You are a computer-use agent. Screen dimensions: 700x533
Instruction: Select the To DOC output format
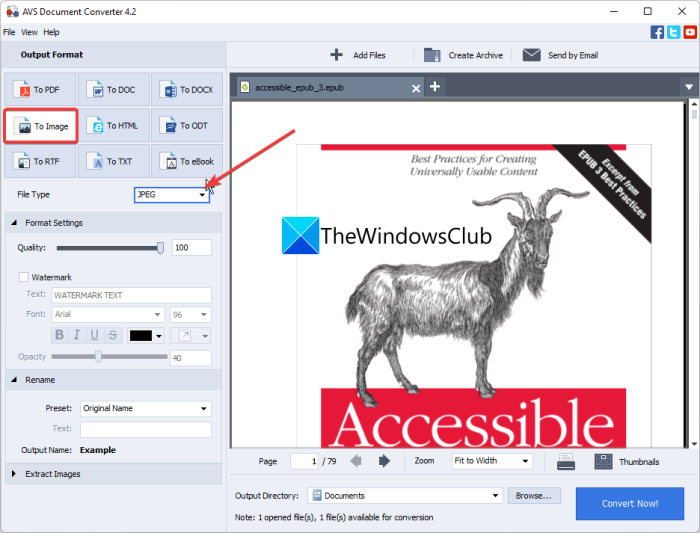tap(114, 90)
